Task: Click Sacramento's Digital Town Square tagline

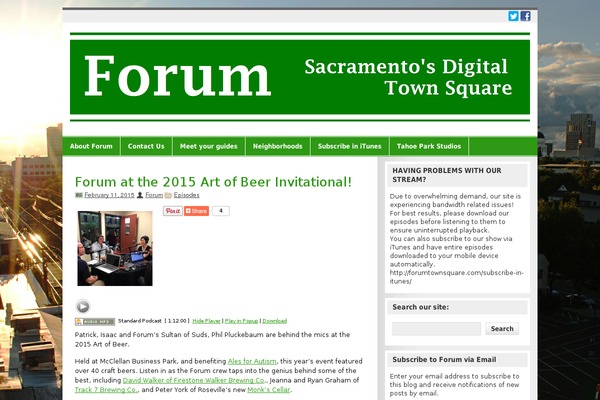Action: tap(408, 77)
